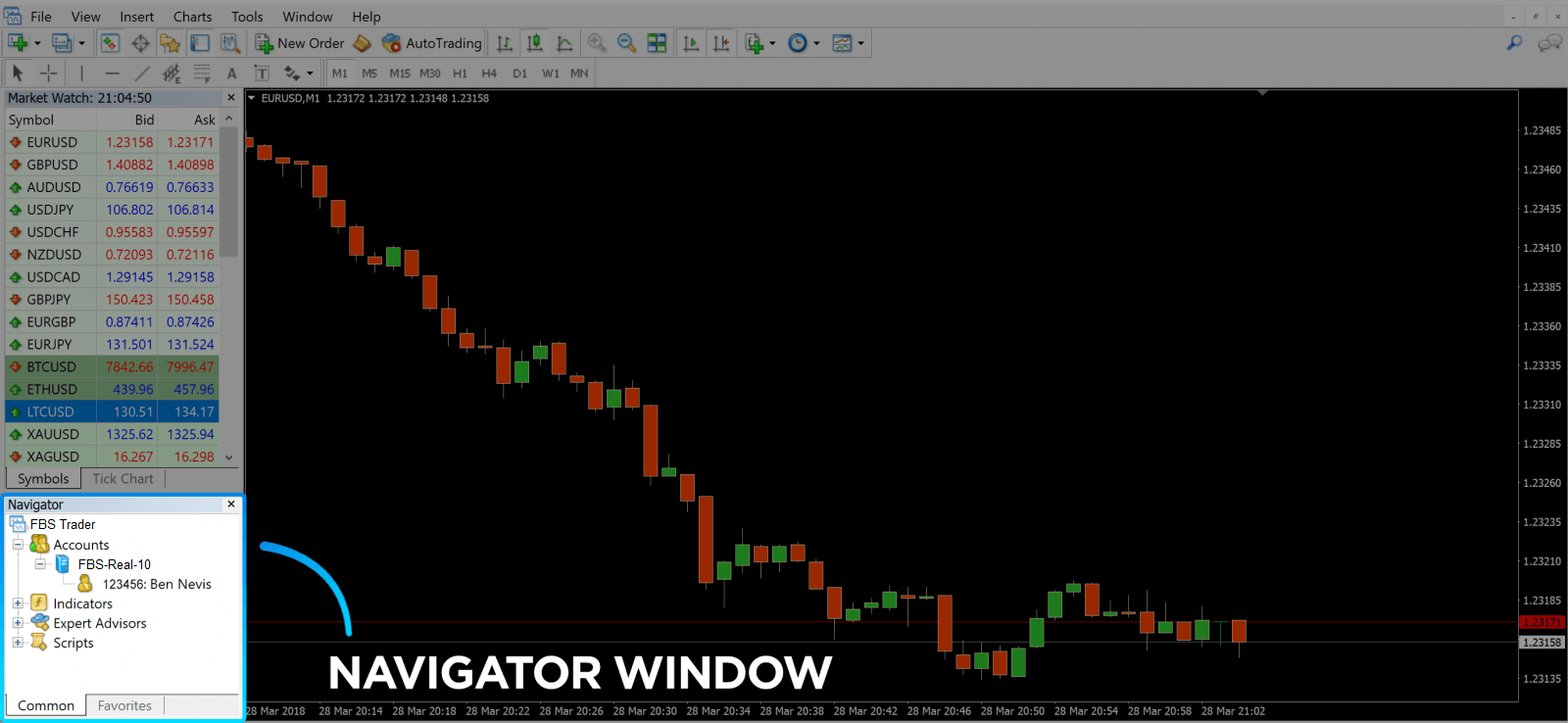Select the Fibonacci retracement tool
The image size is (1568, 723).
coord(202,73)
